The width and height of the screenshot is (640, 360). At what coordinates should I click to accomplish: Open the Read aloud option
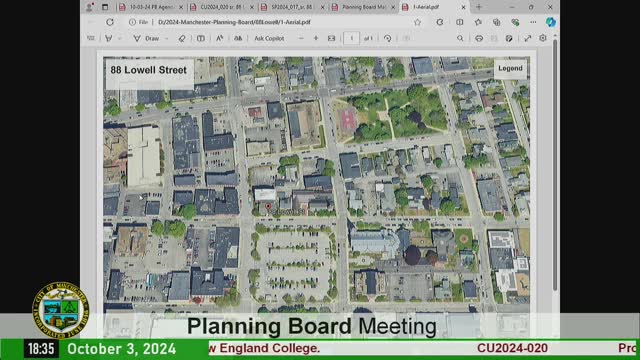click(220, 38)
